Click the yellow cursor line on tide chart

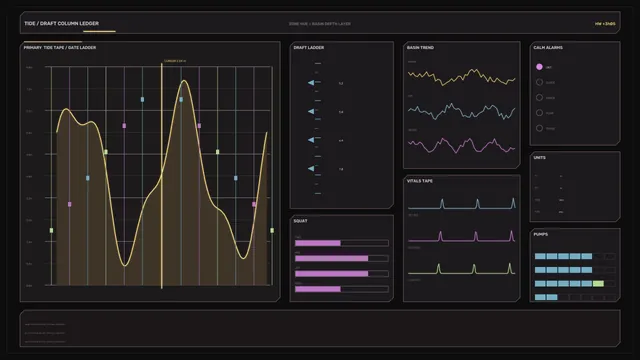162,176
